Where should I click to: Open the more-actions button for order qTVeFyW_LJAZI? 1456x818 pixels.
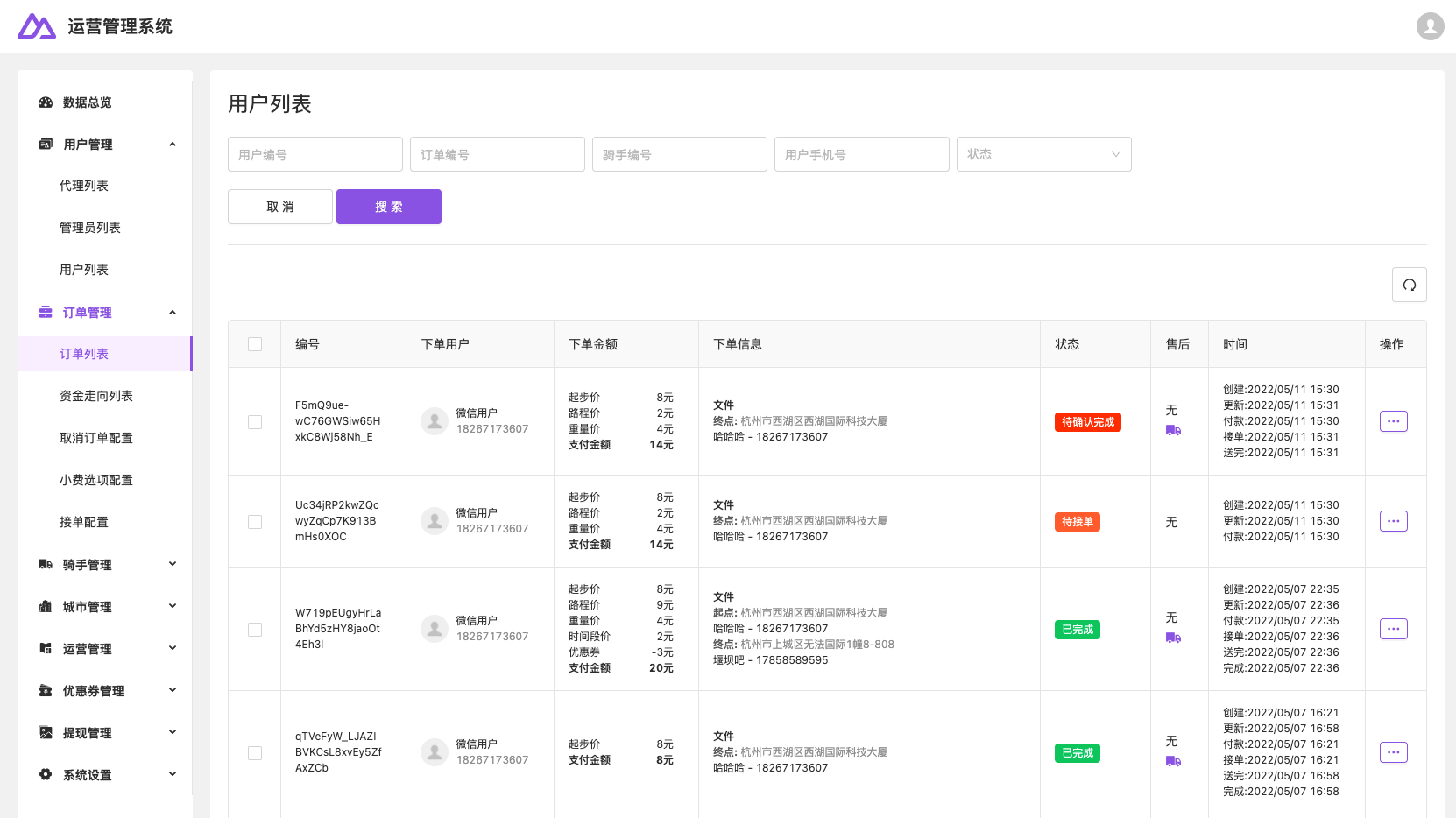[x=1394, y=752]
